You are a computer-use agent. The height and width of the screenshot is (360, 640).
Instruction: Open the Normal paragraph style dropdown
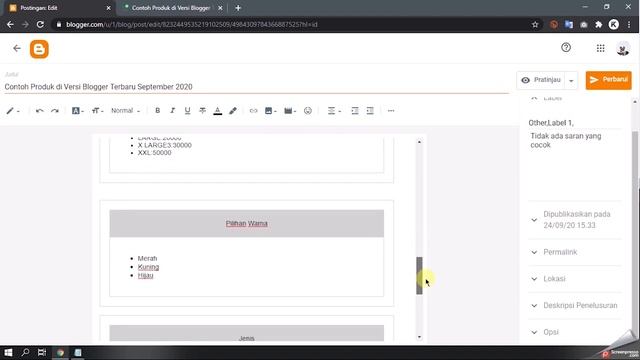(125, 111)
